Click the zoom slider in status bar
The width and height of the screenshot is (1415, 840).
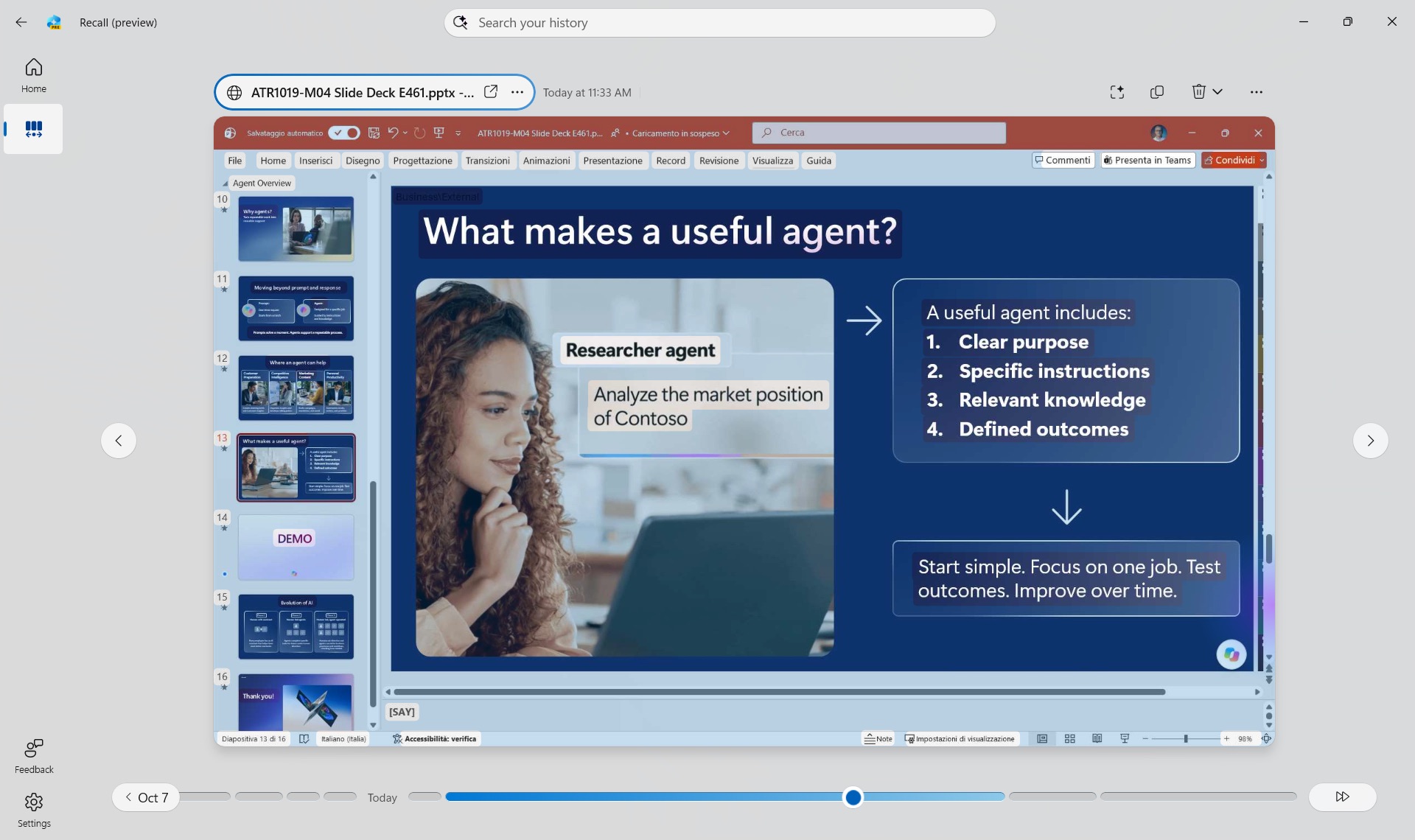pos(1185,739)
